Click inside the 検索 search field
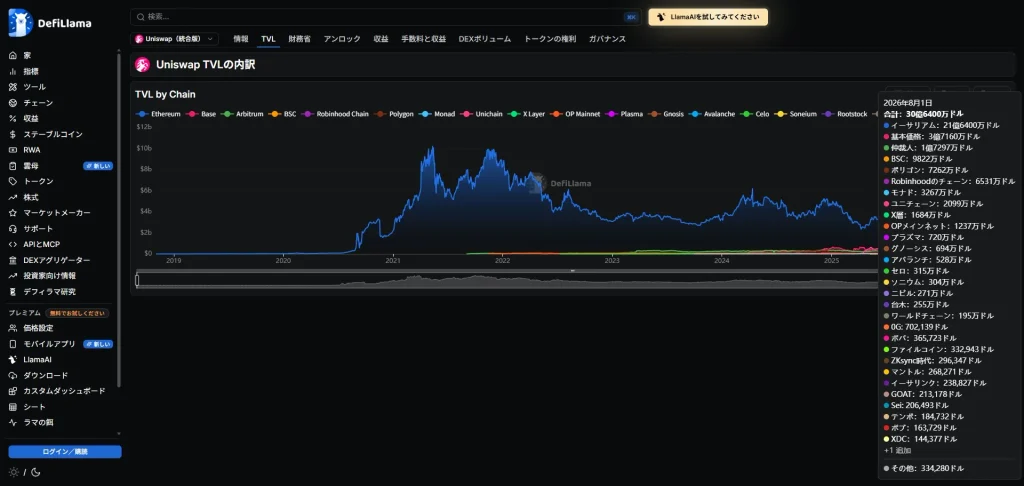This screenshot has height=486, width=1024. pyautogui.click(x=385, y=17)
